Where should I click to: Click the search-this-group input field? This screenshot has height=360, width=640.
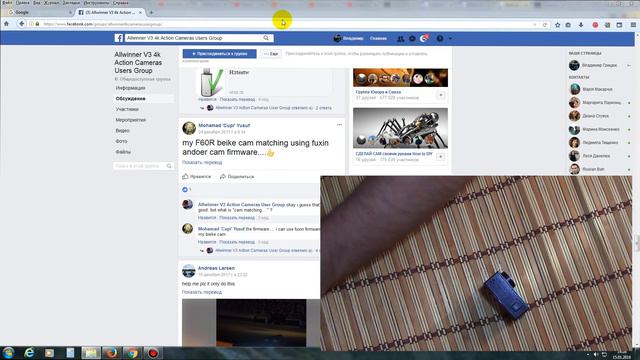[139, 166]
